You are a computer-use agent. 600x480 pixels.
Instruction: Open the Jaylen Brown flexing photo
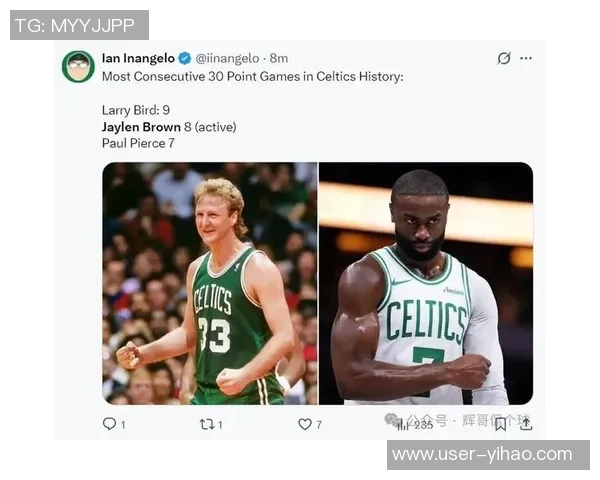coord(425,283)
